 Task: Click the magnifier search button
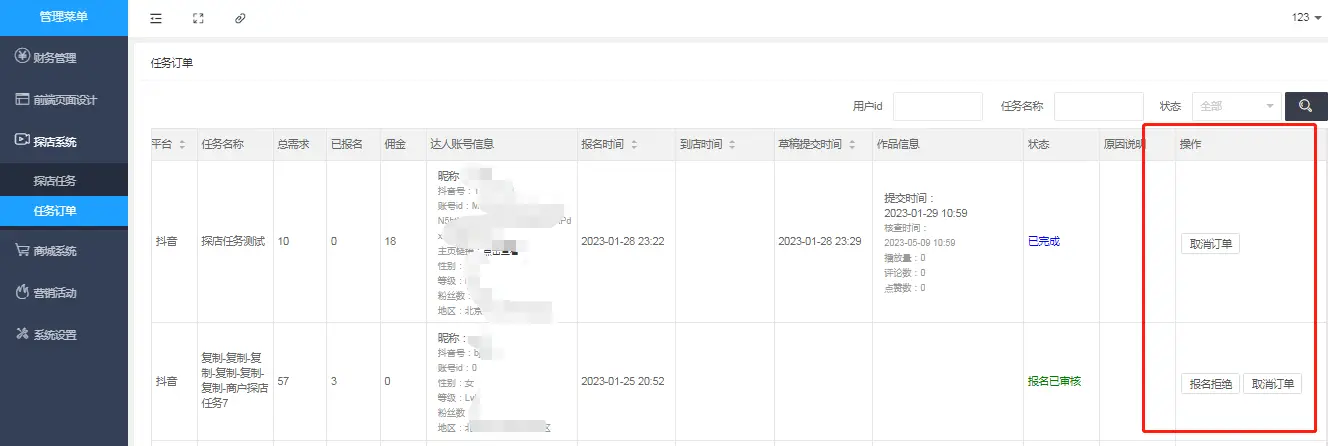coord(1306,106)
